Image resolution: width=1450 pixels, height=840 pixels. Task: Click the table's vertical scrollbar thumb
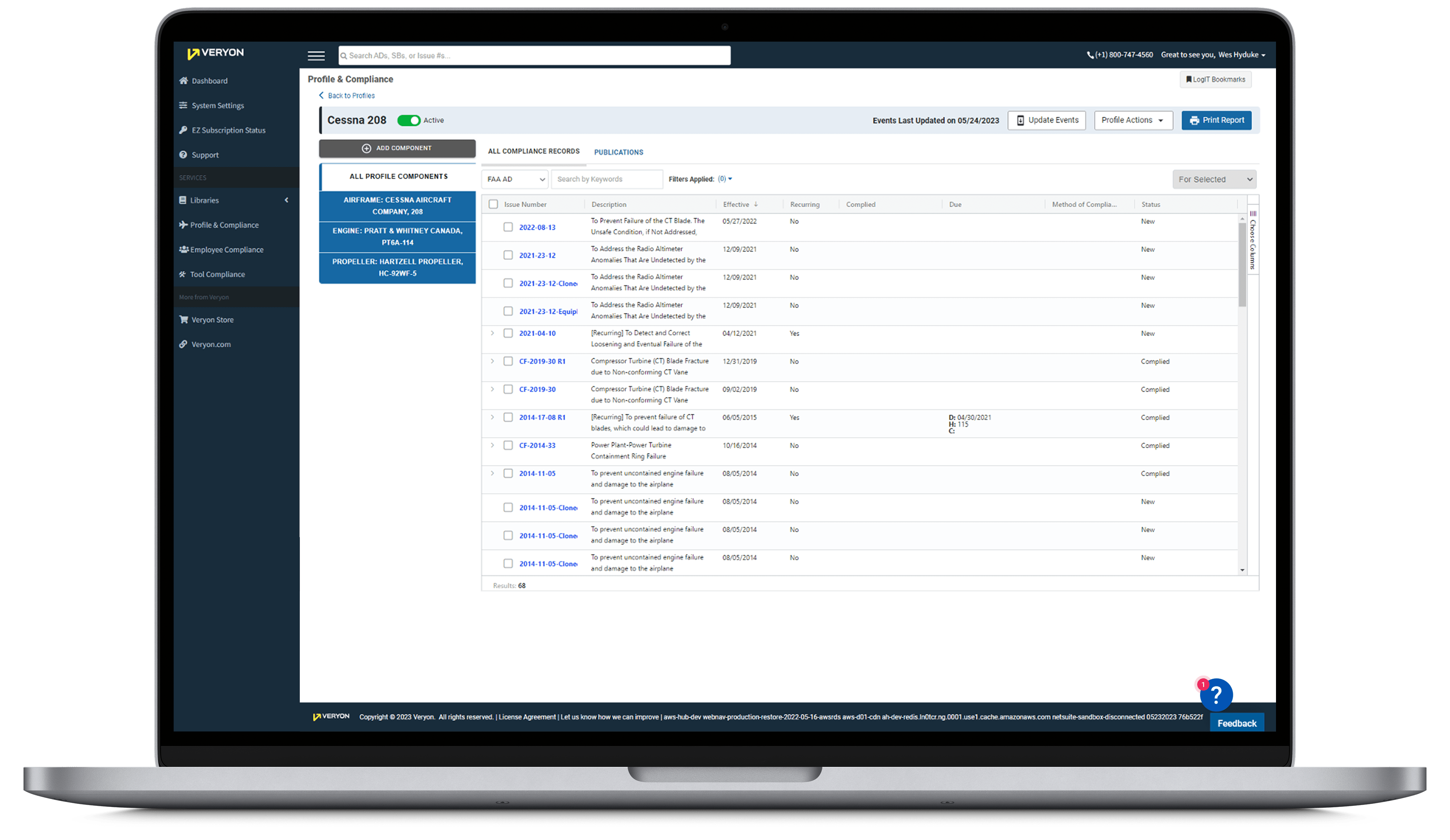point(1242,265)
